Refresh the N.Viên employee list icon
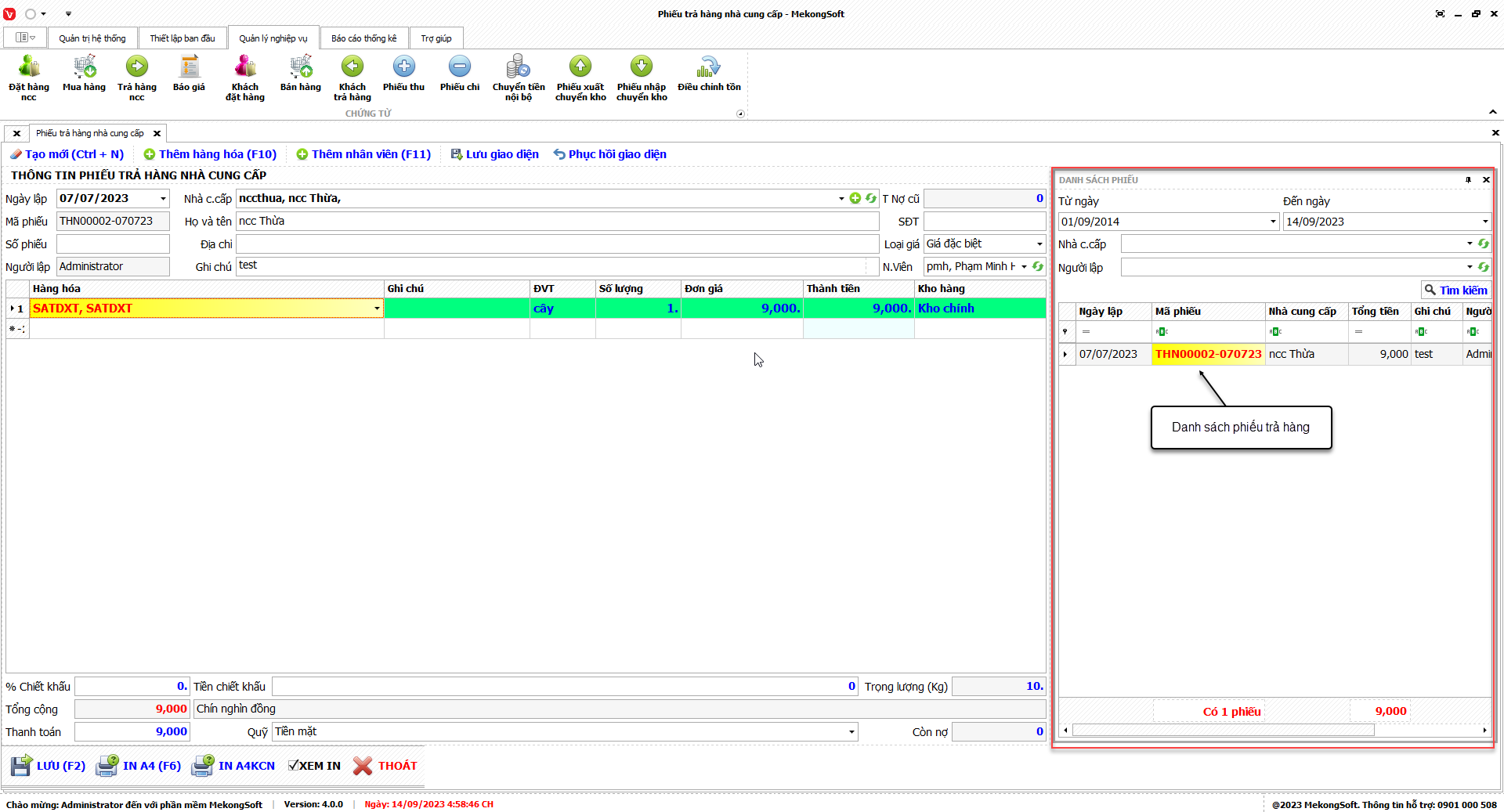The image size is (1504, 812). coord(1038,267)
